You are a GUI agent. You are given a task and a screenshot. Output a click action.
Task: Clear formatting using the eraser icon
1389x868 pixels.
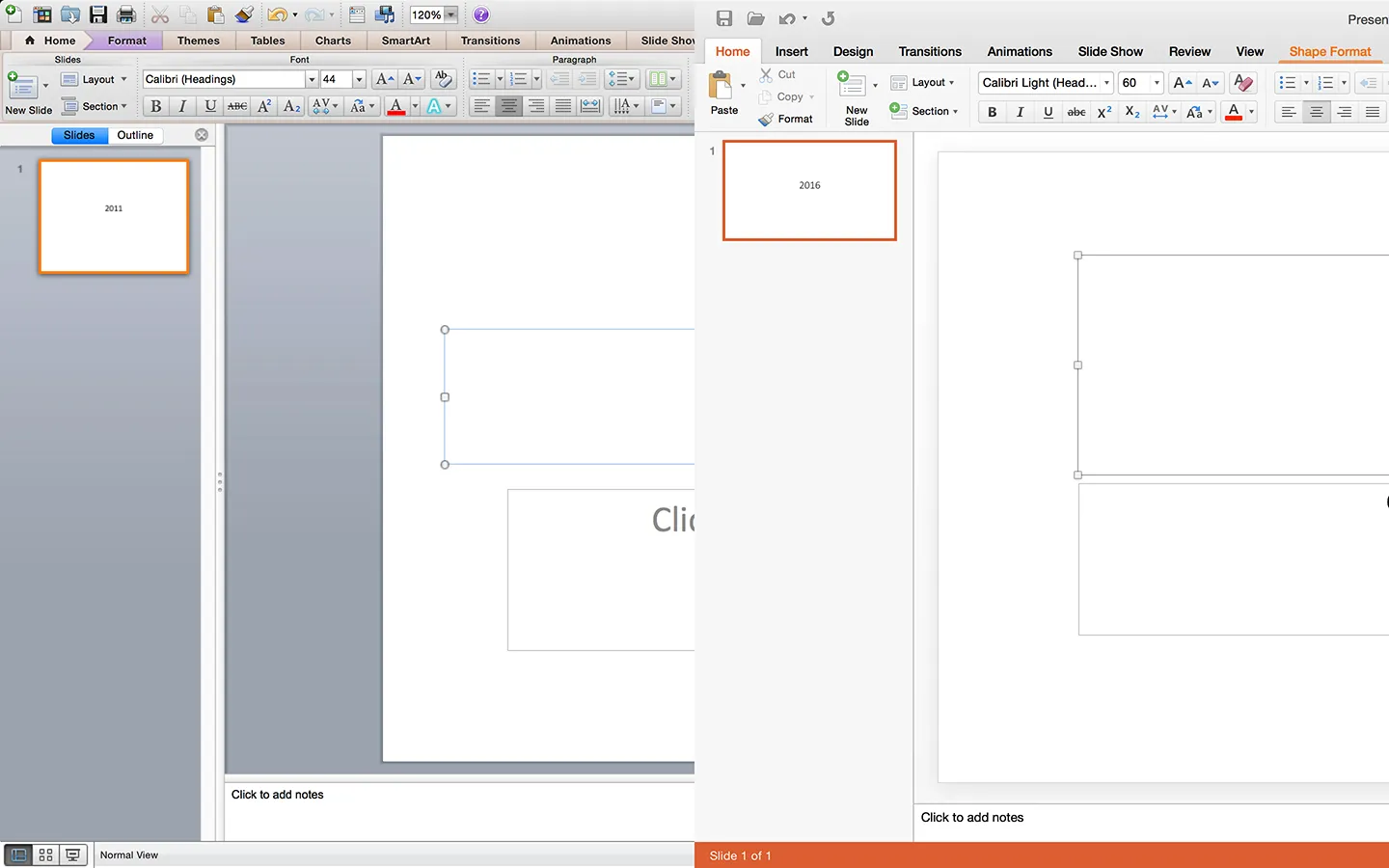click(x=1243, y=83)
